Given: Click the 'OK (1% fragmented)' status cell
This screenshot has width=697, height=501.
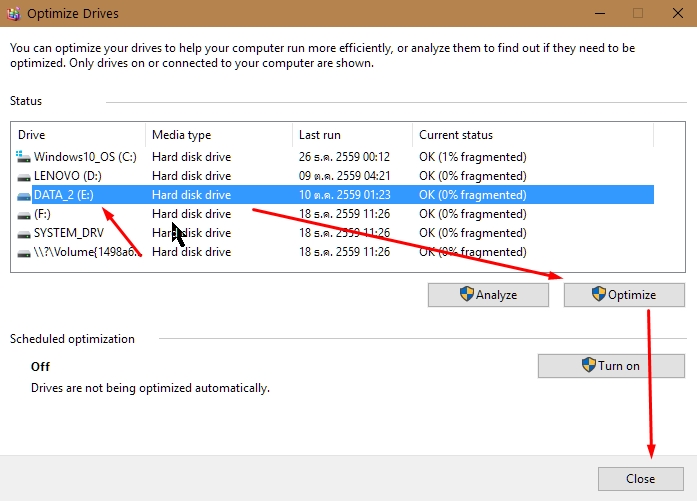Looking at the screenshot, I should 473,157.
